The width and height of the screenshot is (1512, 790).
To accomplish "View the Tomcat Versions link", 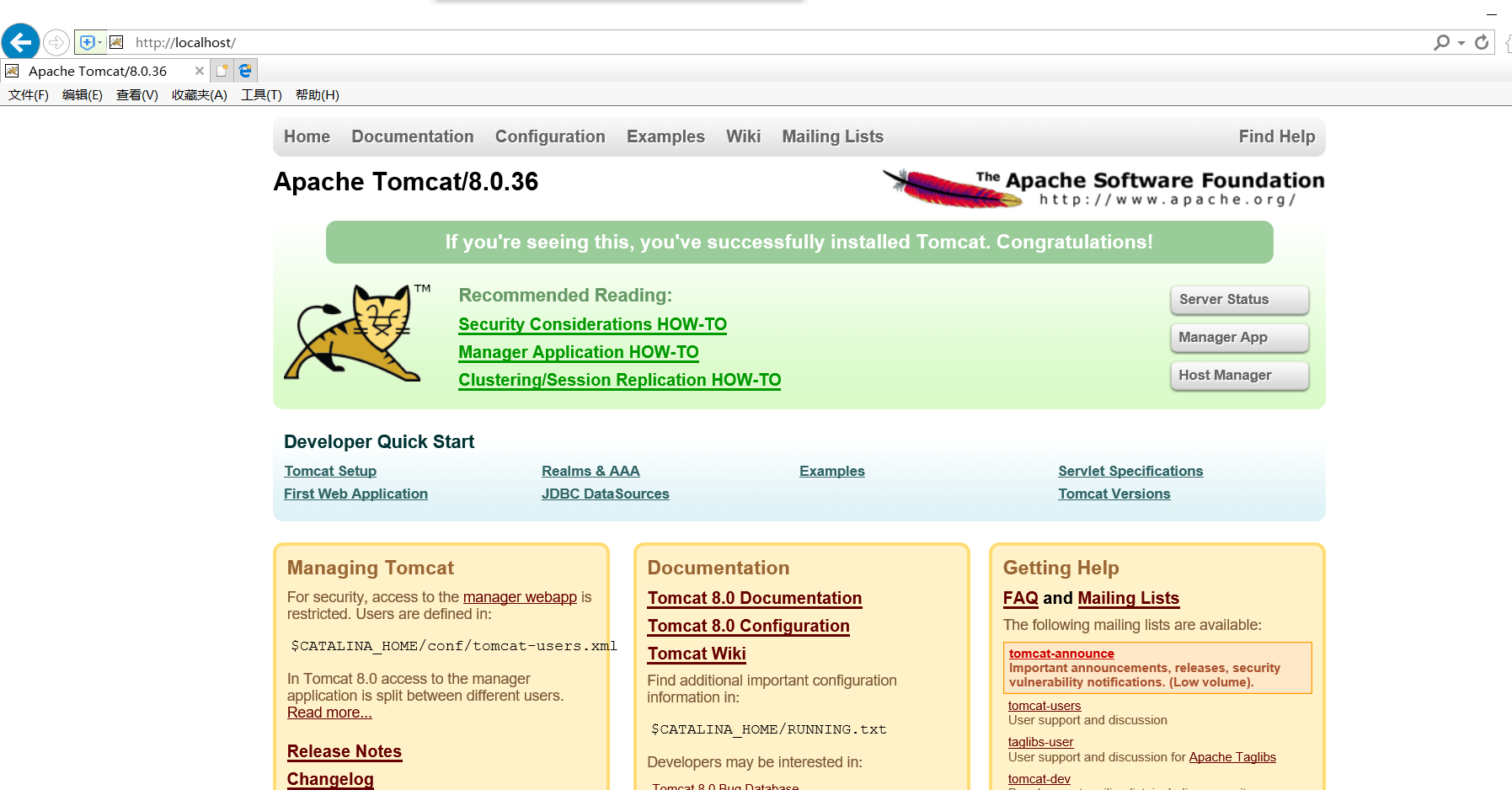I will pos(1114,494).
